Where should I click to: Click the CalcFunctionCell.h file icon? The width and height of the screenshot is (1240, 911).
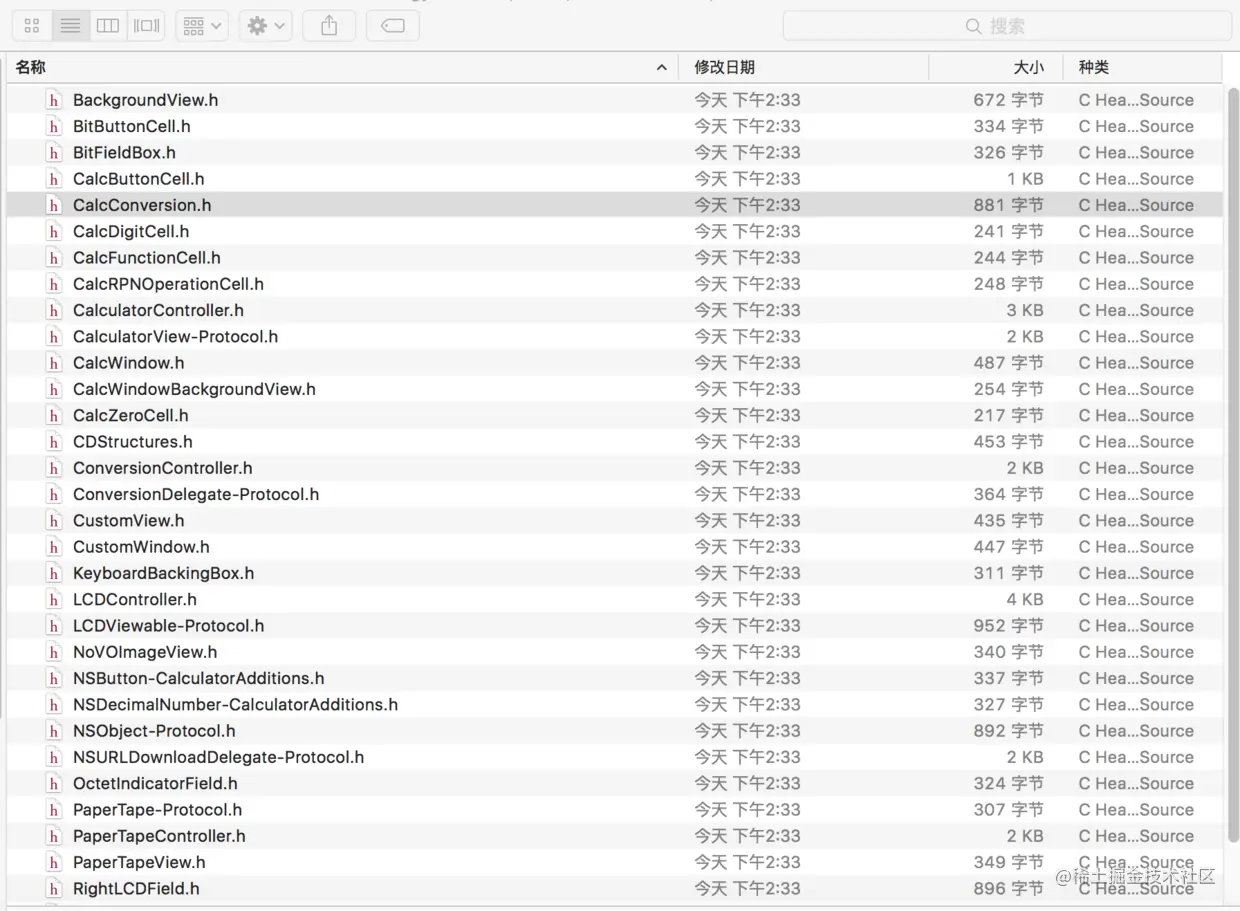[x=54, y=257]
